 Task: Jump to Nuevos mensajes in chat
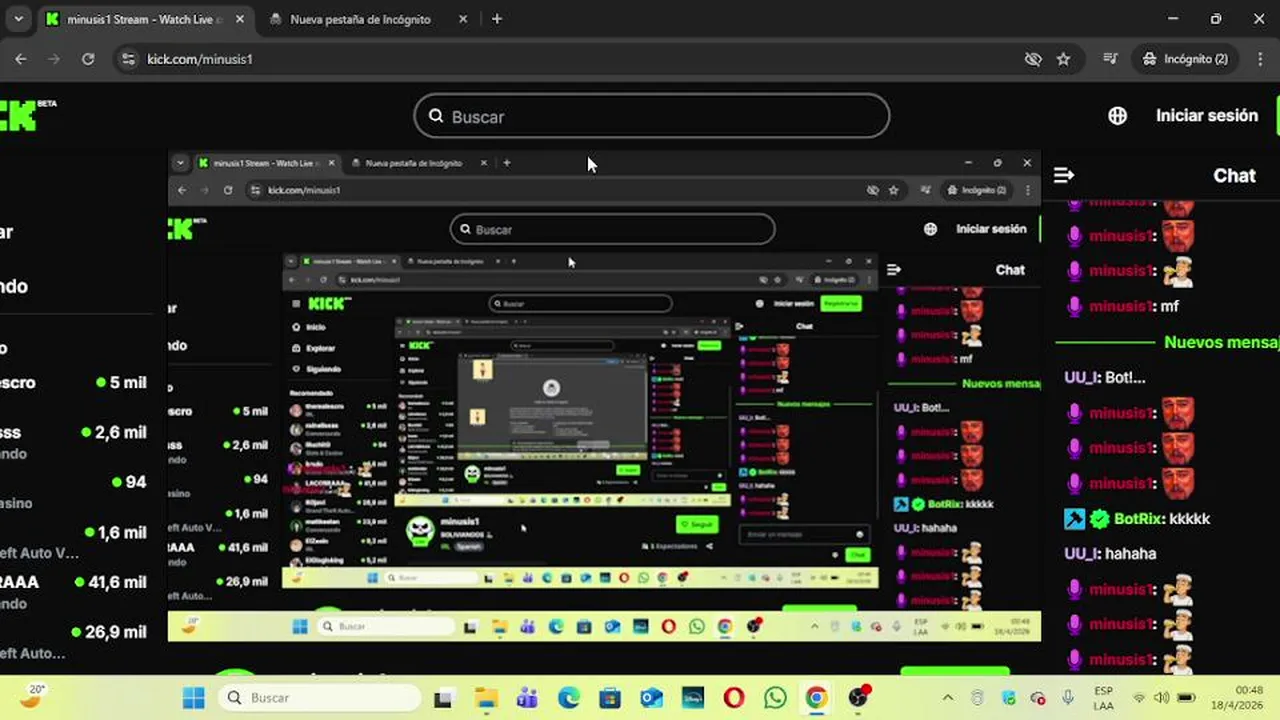click(1220, 342)
